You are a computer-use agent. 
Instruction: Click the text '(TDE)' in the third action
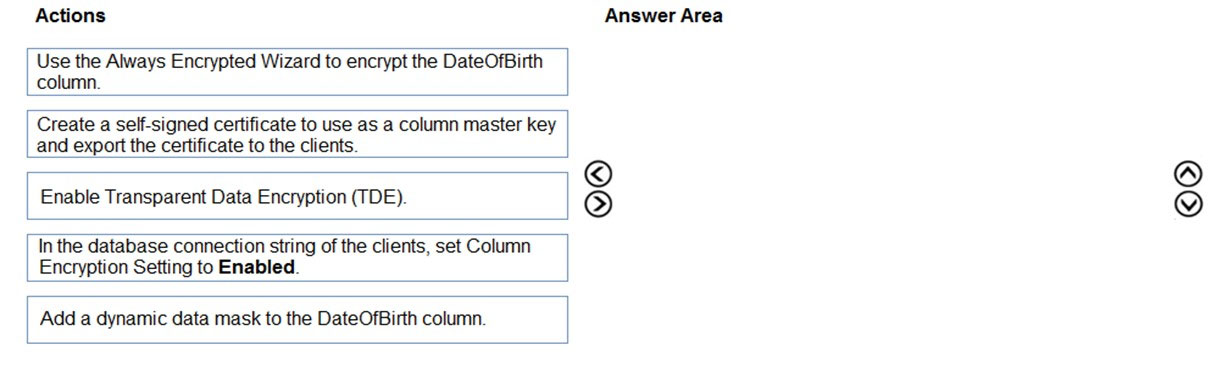point(379,197)
